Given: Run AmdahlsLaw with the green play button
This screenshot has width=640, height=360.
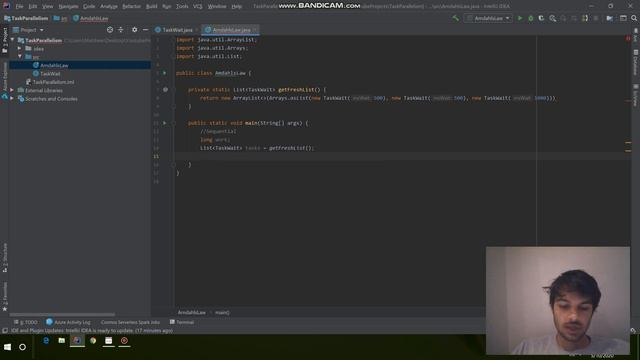Looking at the screenshot, I should [520, 18].
